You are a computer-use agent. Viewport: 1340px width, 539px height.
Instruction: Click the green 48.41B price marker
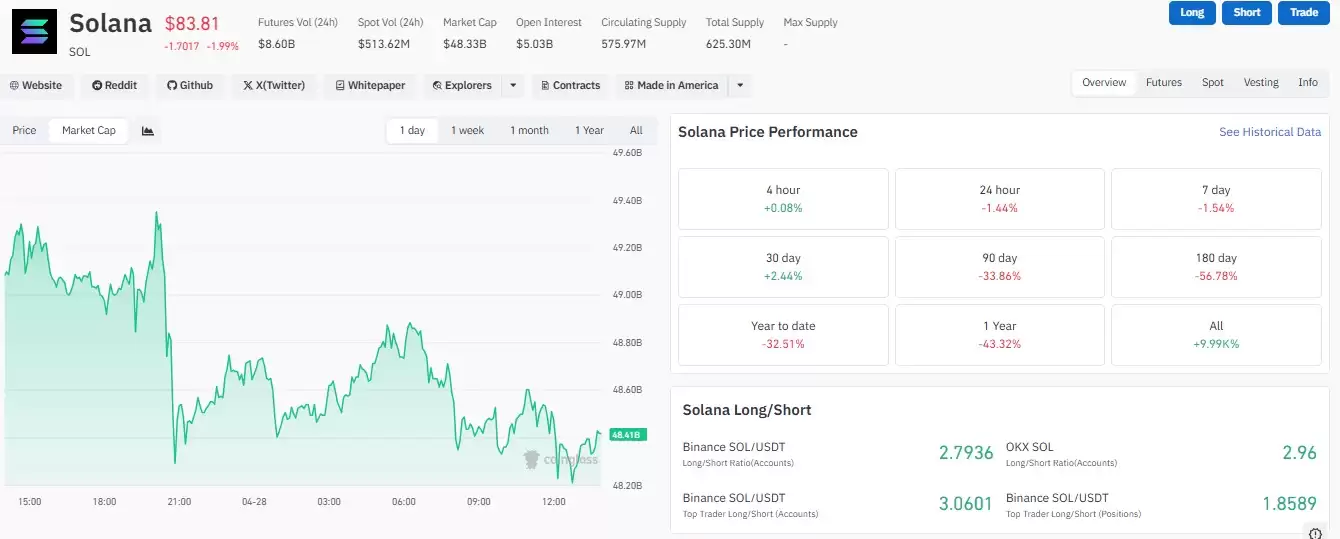(627, 435)
